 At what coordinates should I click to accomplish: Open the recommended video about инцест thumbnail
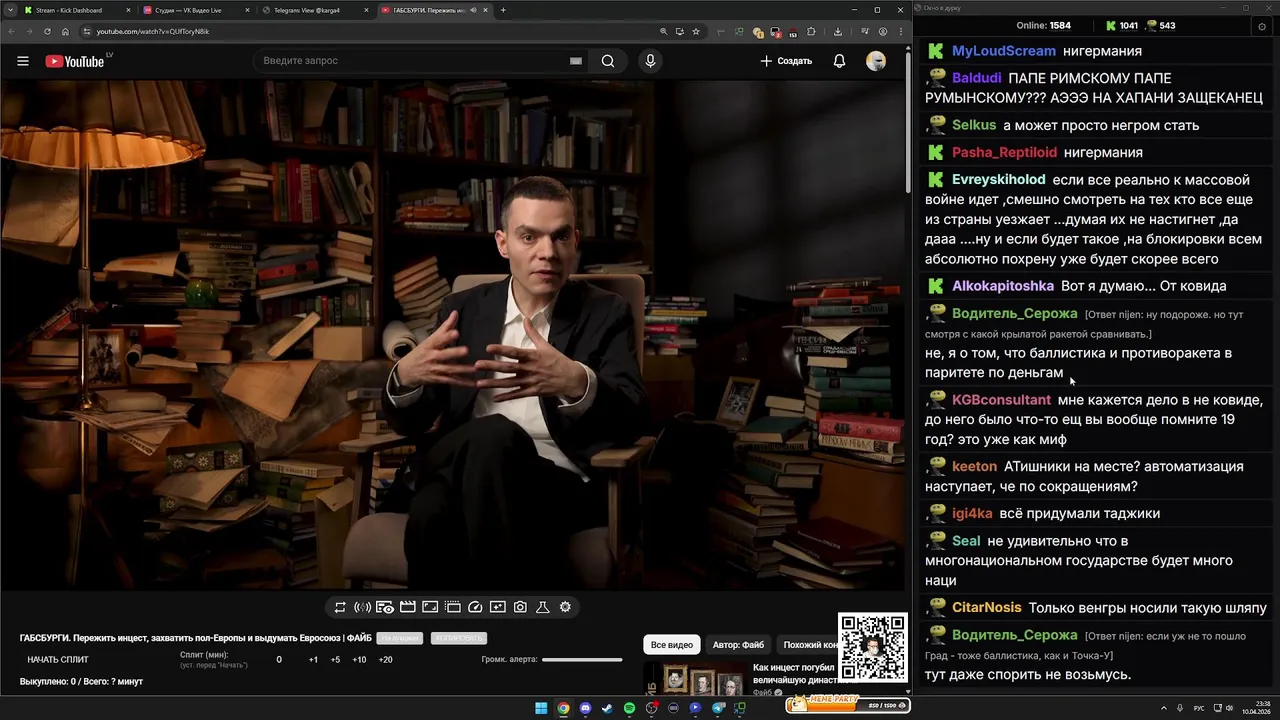point(696,678)
